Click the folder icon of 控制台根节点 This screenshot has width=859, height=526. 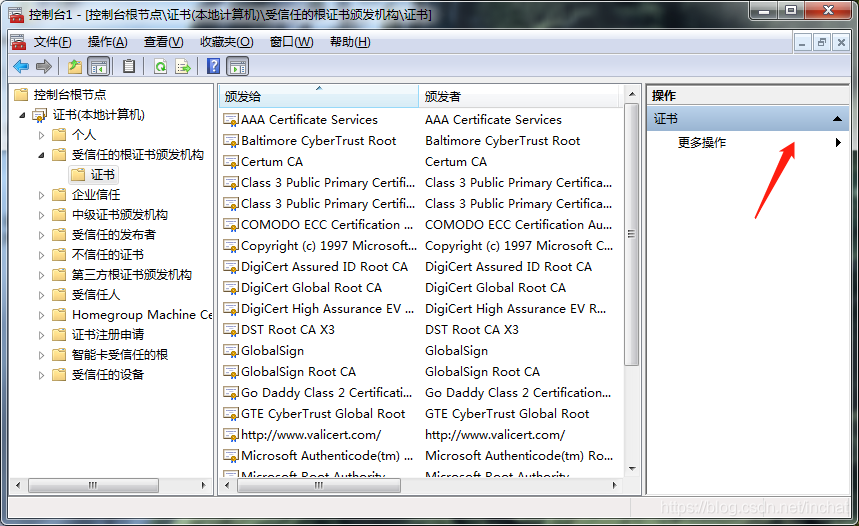pos(21,94)
